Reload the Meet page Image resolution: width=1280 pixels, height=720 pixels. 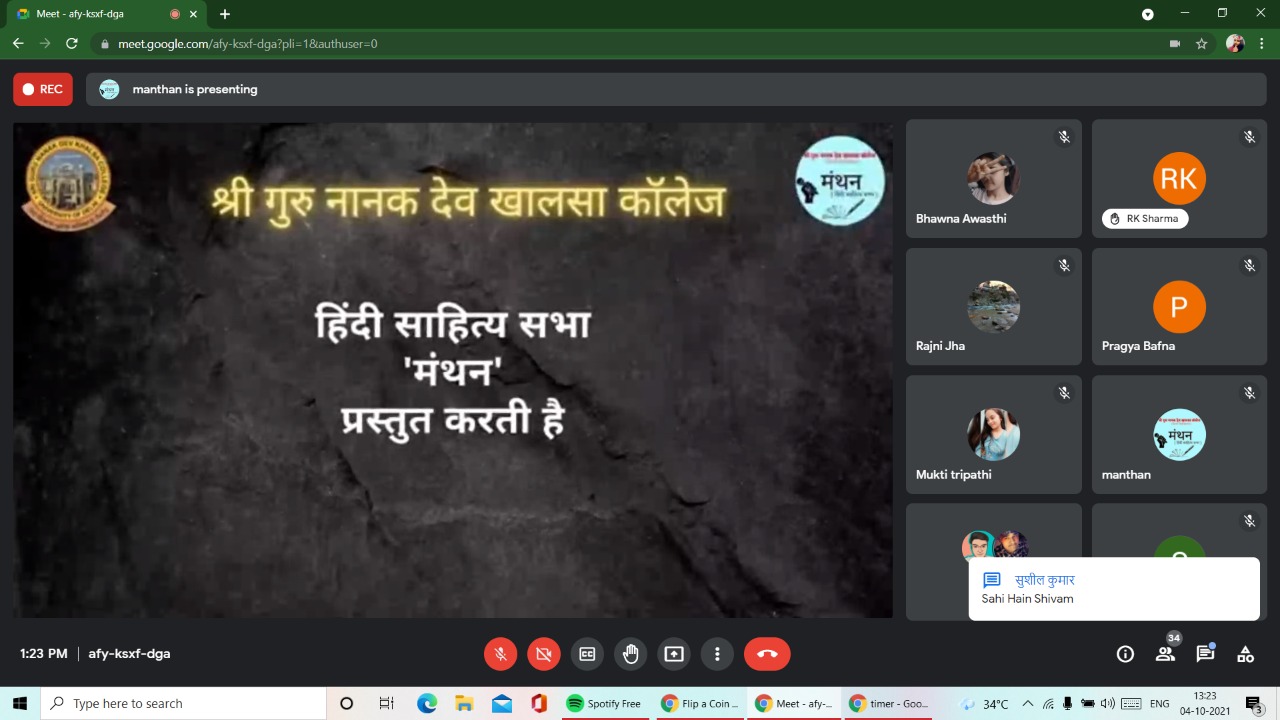[x=72, y=44]
